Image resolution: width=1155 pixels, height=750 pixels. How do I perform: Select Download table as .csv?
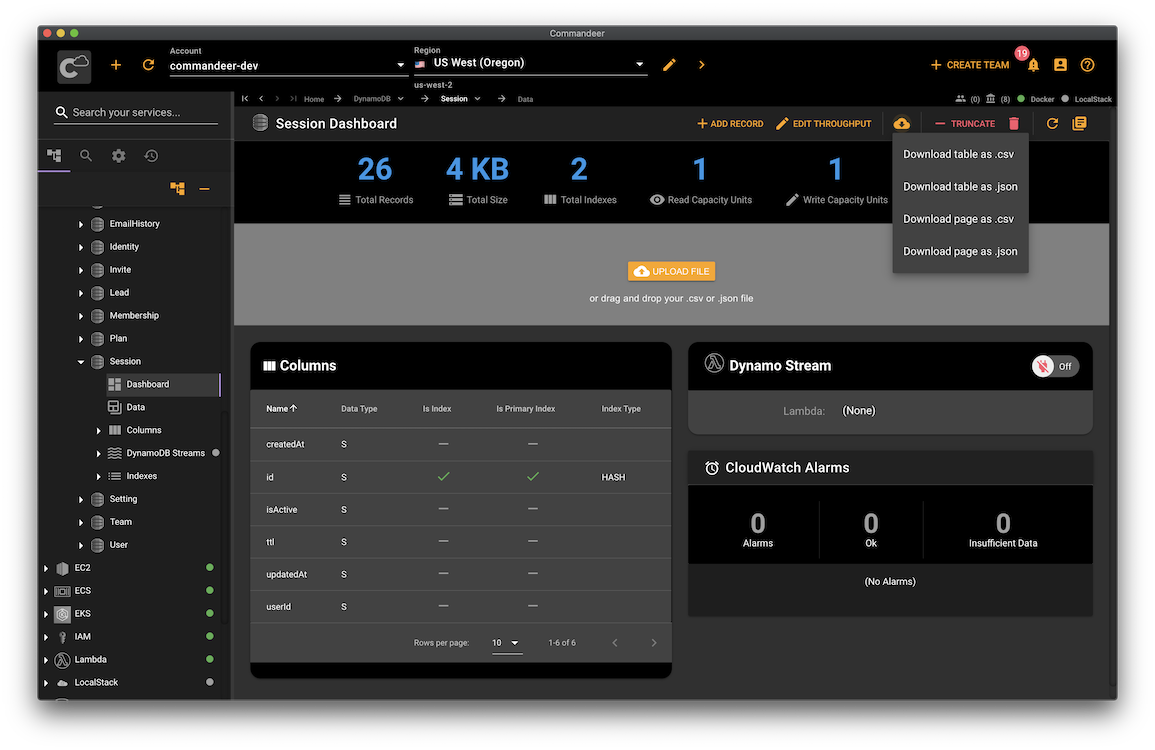[958, 154]
